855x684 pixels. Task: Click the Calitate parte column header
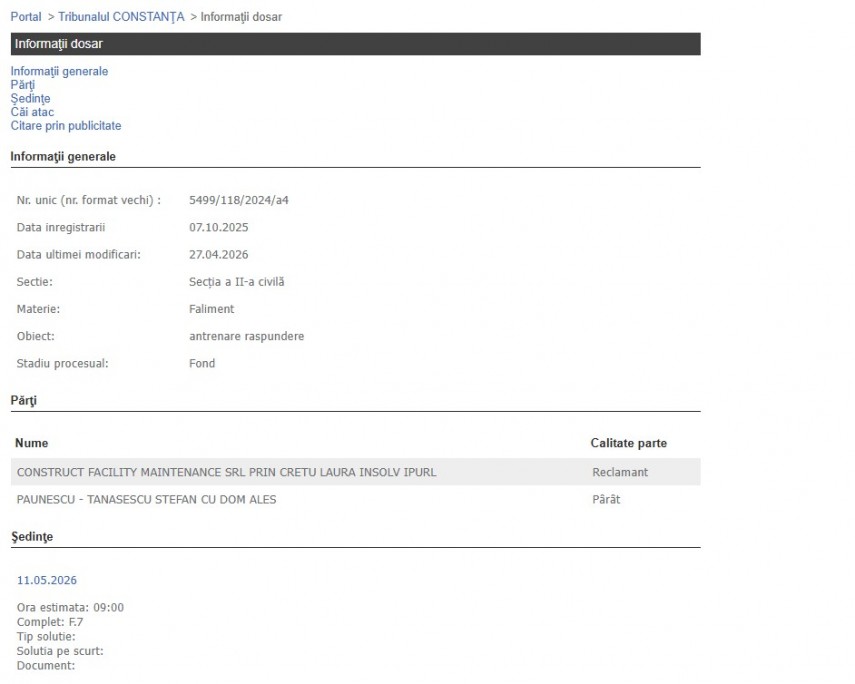tap(628, 443)
